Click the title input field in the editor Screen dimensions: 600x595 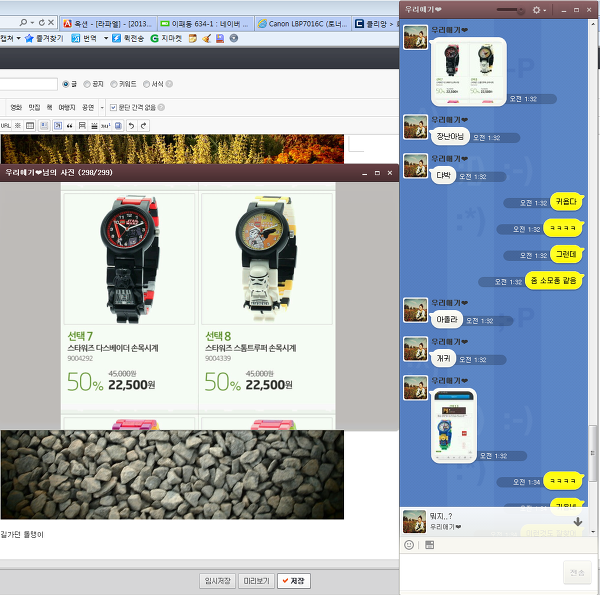pyautogui.click(x=29, y=84)
